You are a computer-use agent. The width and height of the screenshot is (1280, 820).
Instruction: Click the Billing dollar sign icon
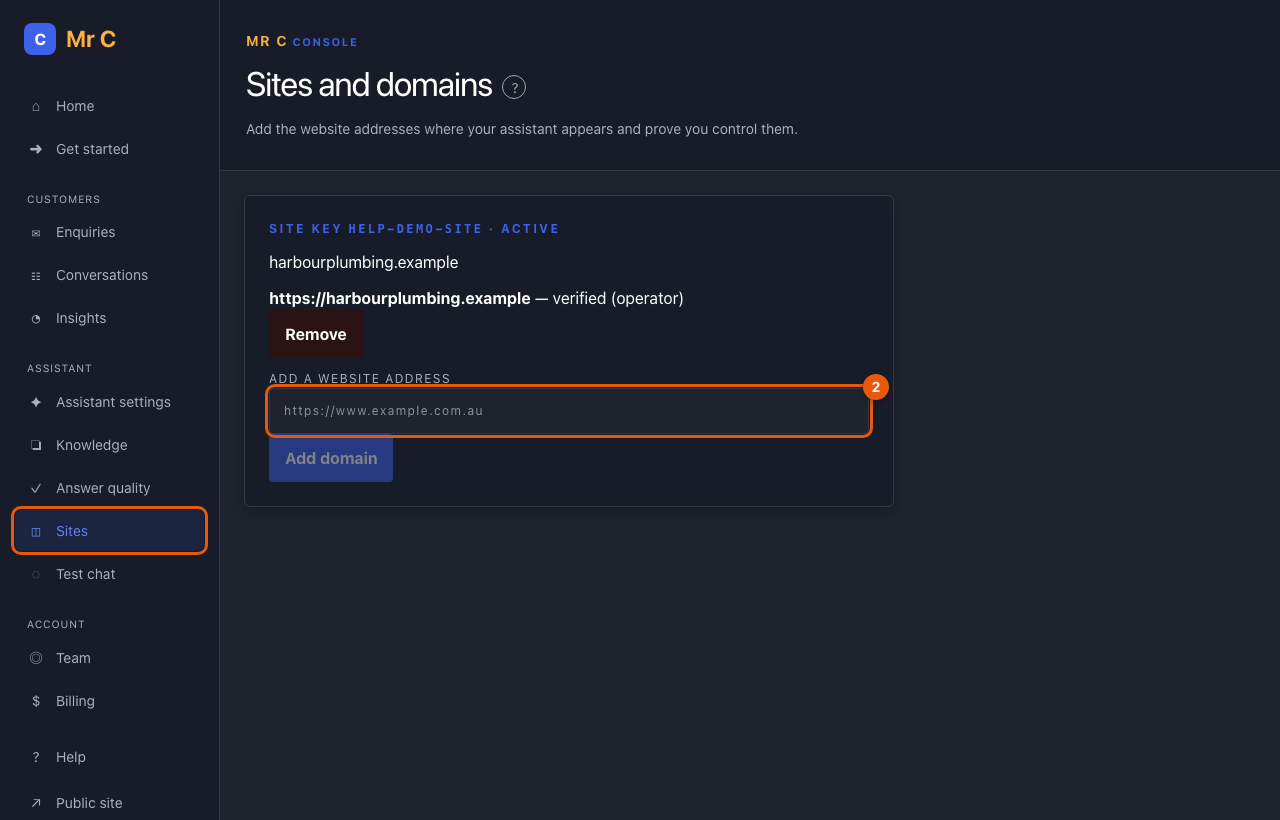pyautogui.click(x=36, y=701)
